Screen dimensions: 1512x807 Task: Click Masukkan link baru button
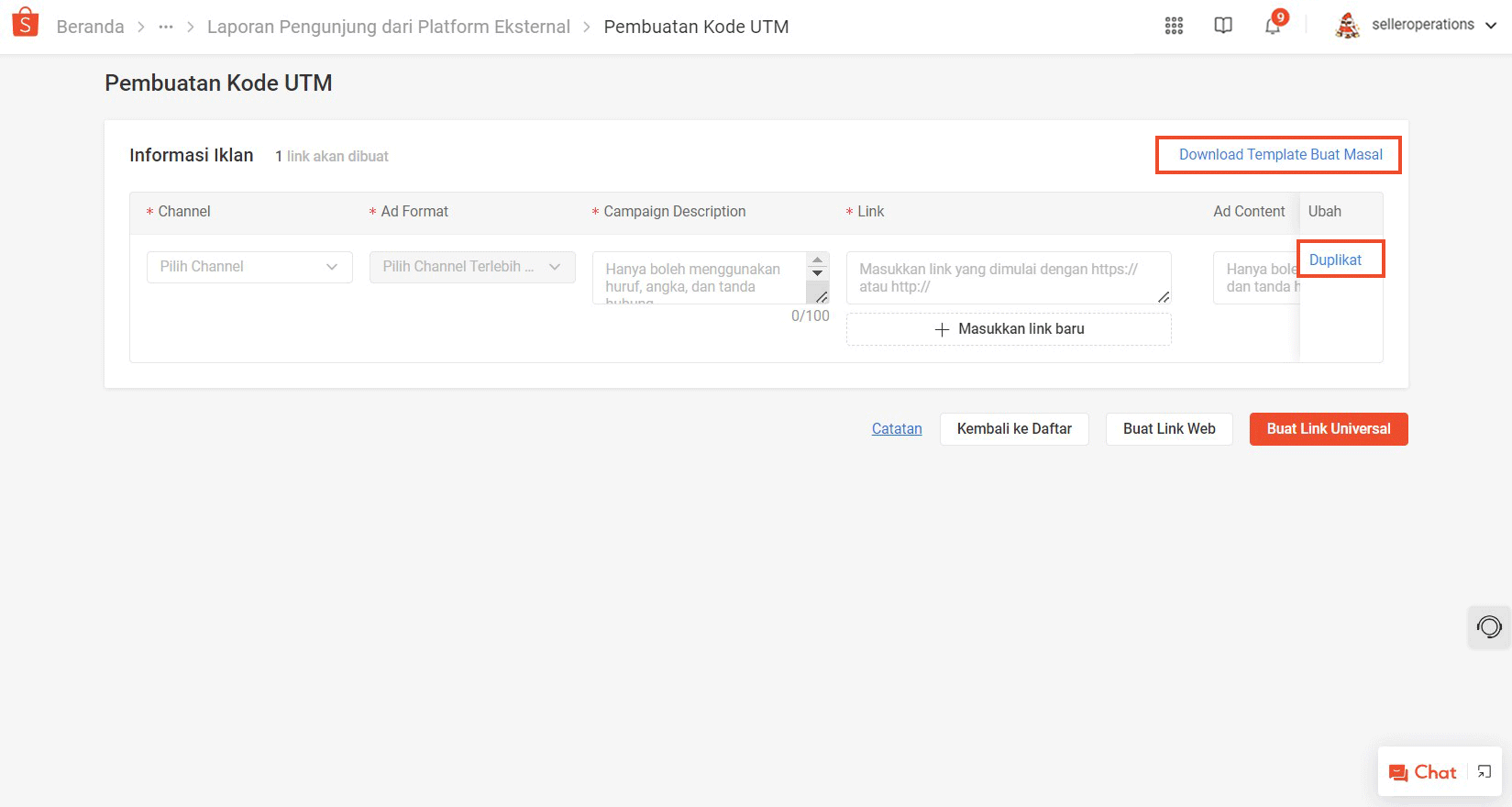[1009, 329]
